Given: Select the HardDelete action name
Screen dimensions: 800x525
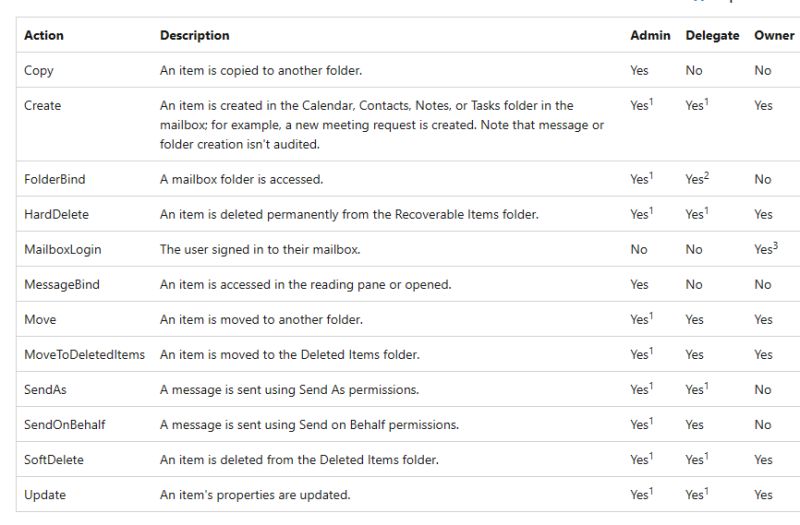Looking at the screenshot, I should 57,215.
